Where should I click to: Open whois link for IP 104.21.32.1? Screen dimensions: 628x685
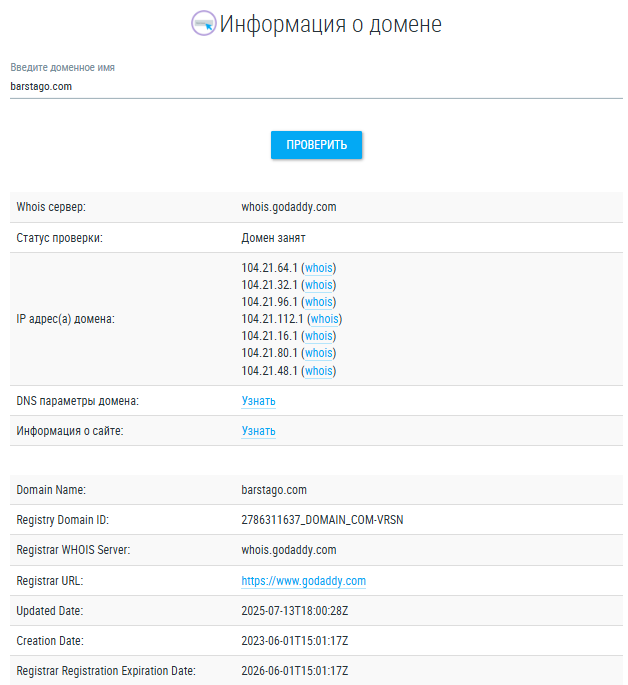tap(319, 285)
